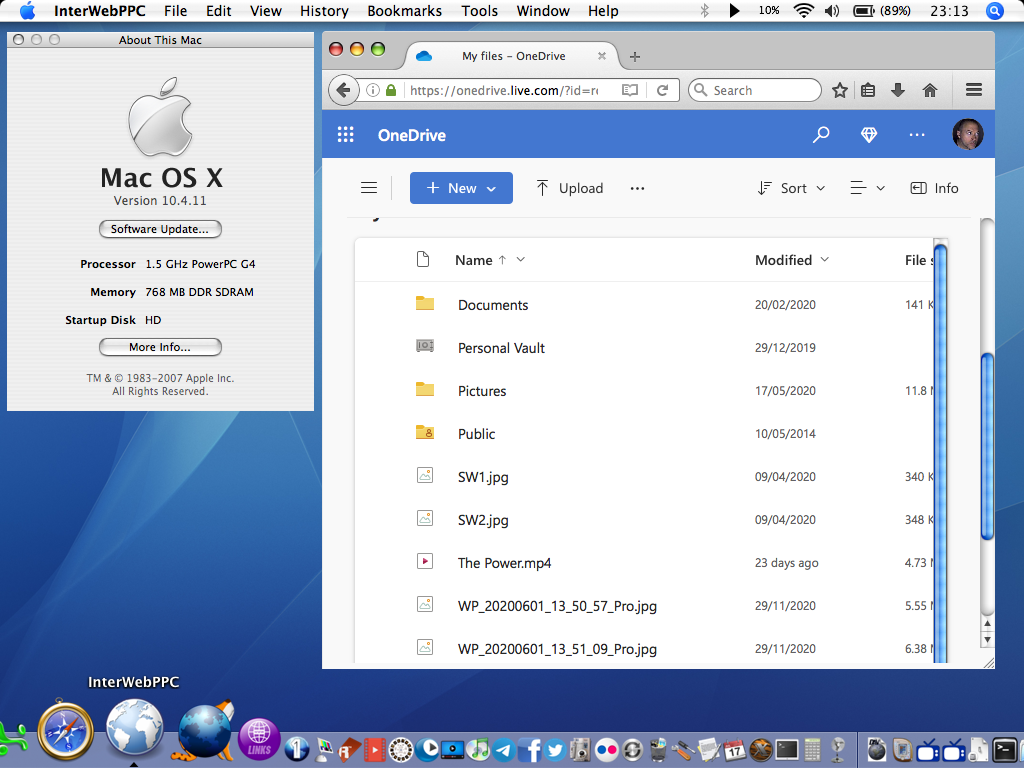Open the OneDrive header three-dots menu
1024x768 pixels.
pos(917,135)
